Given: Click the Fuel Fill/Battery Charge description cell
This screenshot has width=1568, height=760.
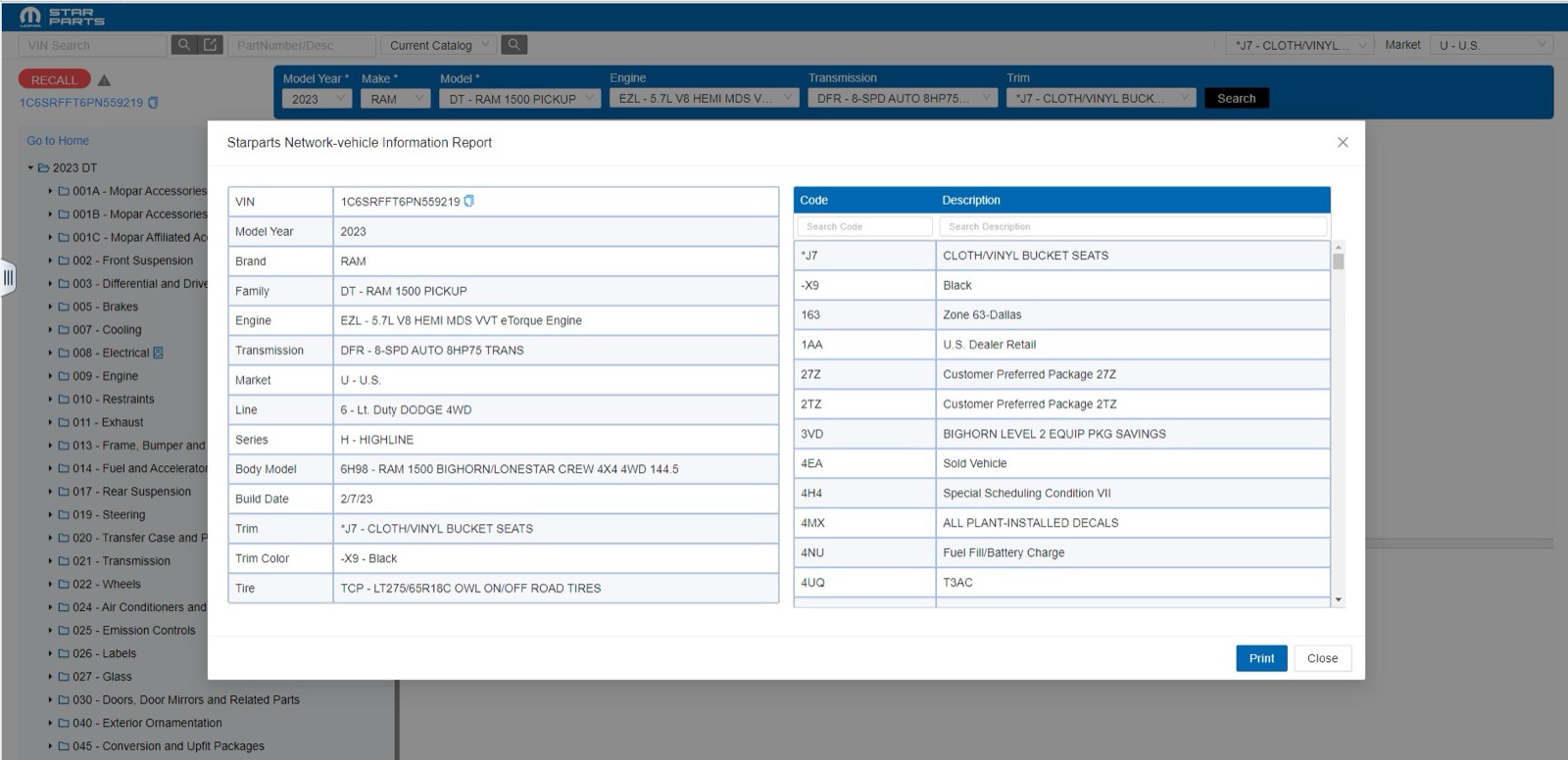Looking at the screenshot, I should tap(1133, 553).
